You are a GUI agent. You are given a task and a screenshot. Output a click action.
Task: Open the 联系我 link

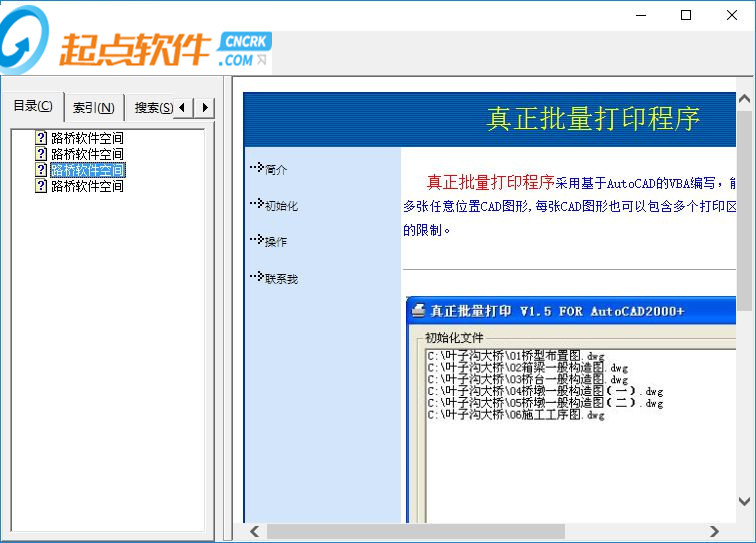[282, 278]
